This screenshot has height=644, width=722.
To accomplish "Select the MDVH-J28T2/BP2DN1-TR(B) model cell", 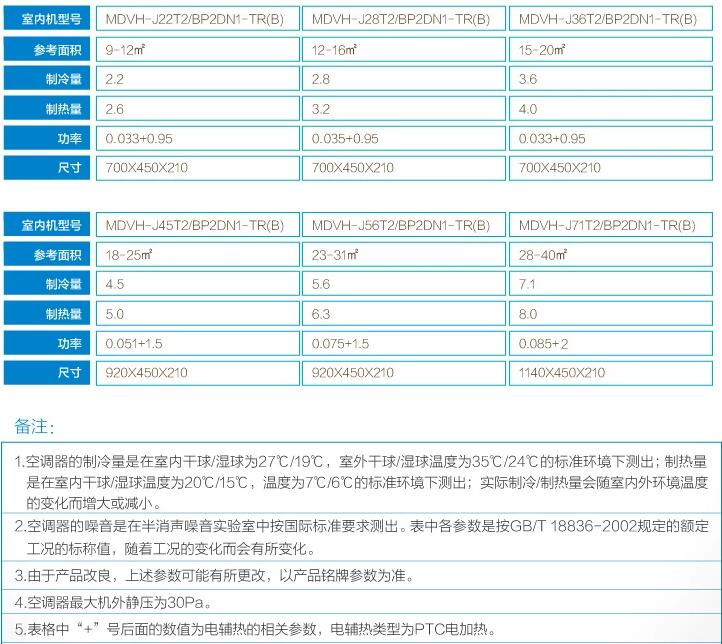I will [404, 18].
